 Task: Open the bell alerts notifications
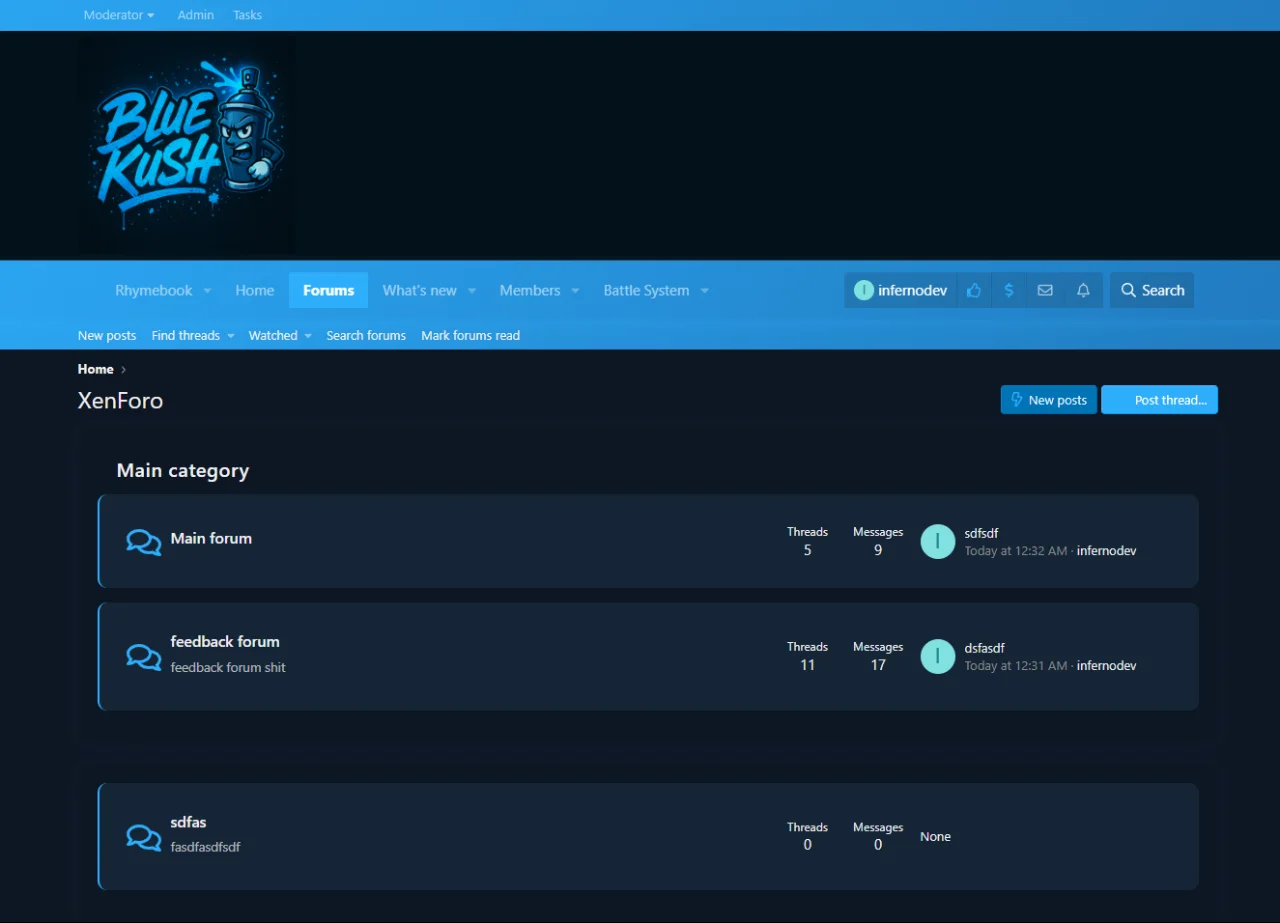pyautogui.click(x=1083, y=290)
